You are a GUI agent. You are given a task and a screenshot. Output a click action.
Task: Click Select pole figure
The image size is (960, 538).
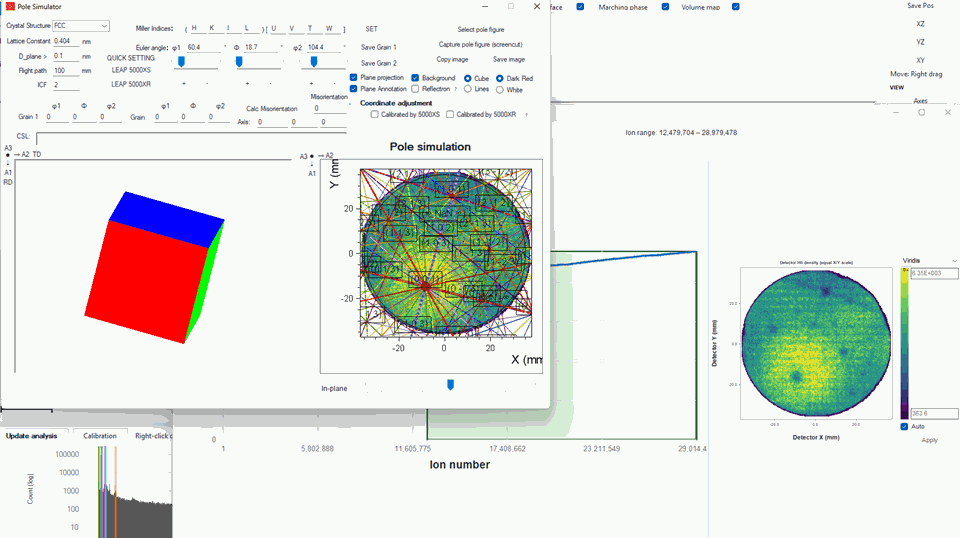tap(481, 29)
